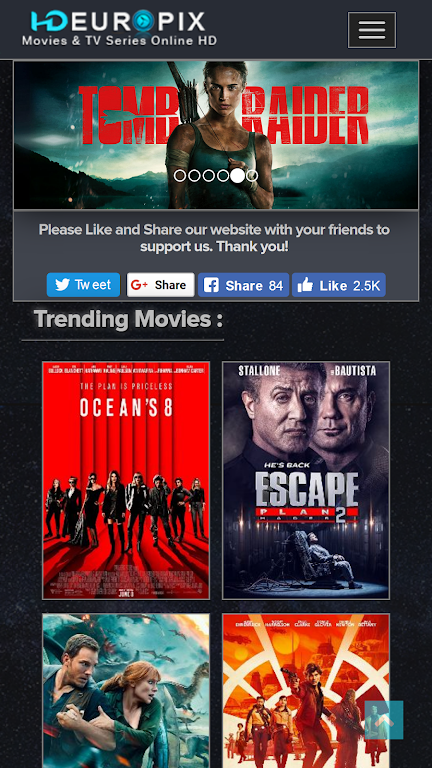Select the sixth carousel slide dot
This screenshot has height=768, width=432.
click(252, 176)
